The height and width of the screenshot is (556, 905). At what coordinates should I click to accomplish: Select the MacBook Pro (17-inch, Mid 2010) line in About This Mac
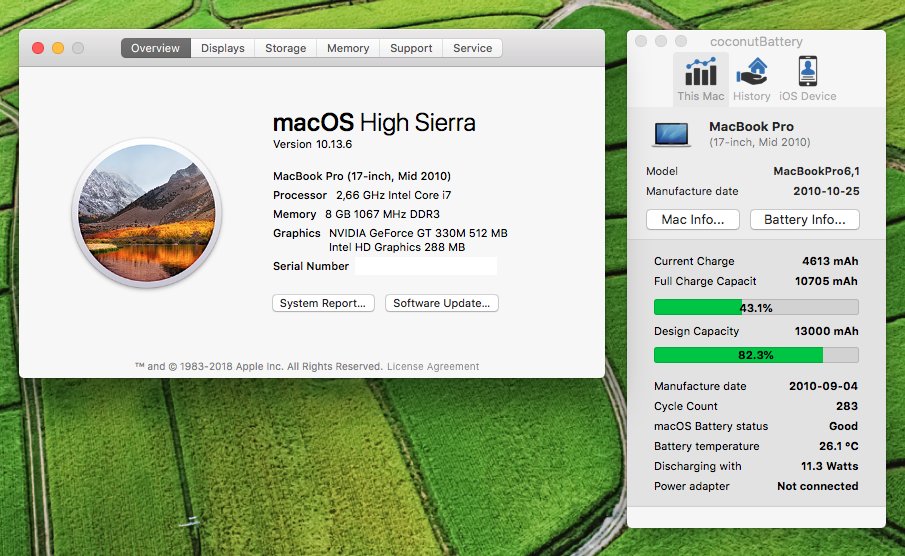point(362,176)
